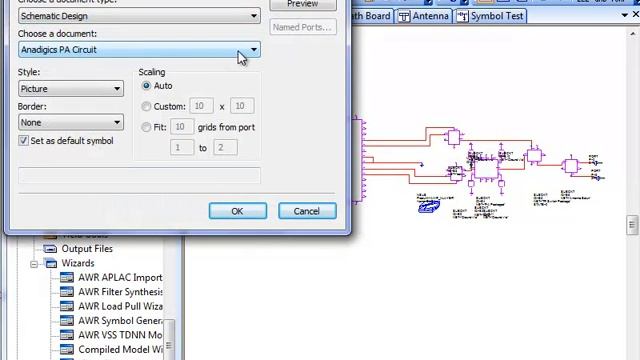This screenshot has height=360, width=640.
Task: Select AWR Load Pull Wizard entry
Action: (x=120, y=306)
